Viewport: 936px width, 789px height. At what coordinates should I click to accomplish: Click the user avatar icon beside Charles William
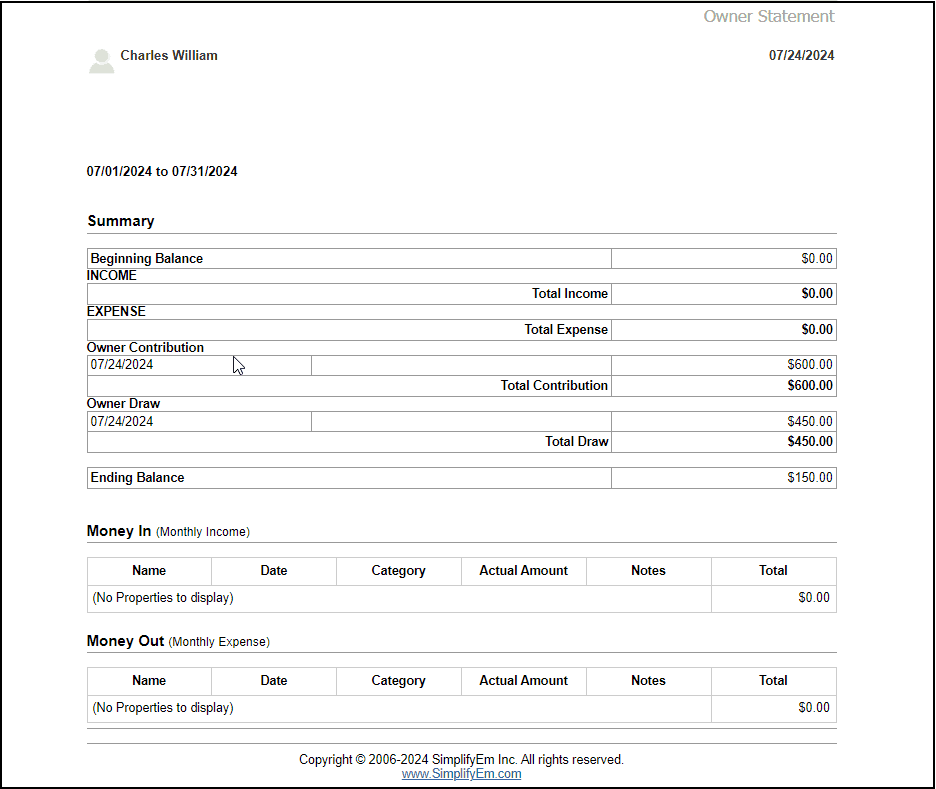tap(101, 61)
